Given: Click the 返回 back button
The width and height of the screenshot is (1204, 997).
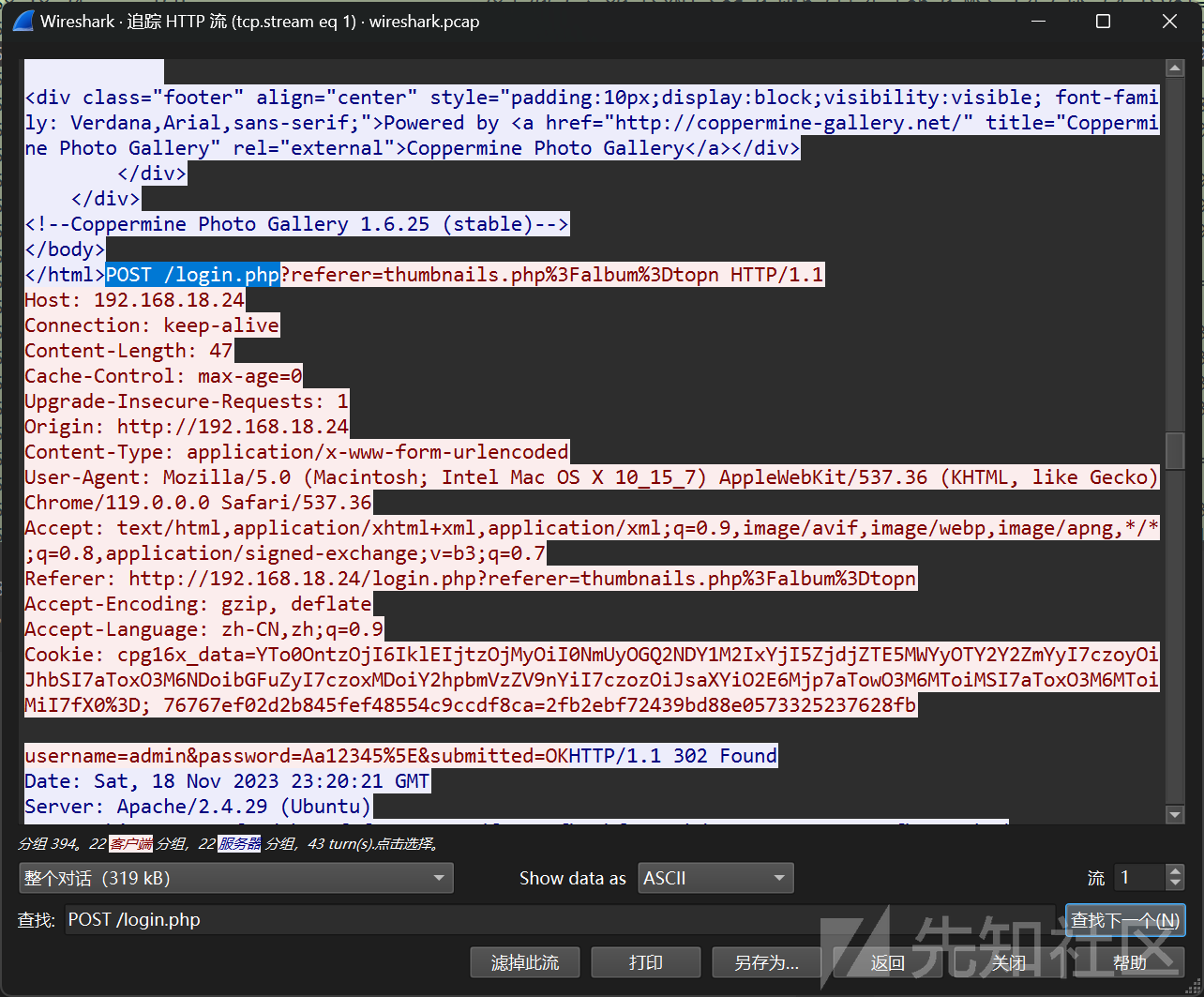Looking at the screenshot, I should point(887,962).
